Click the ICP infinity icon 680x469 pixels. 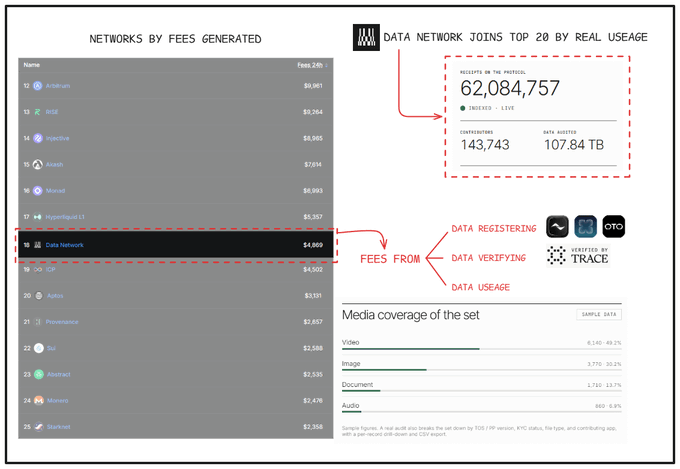[38, 269]
